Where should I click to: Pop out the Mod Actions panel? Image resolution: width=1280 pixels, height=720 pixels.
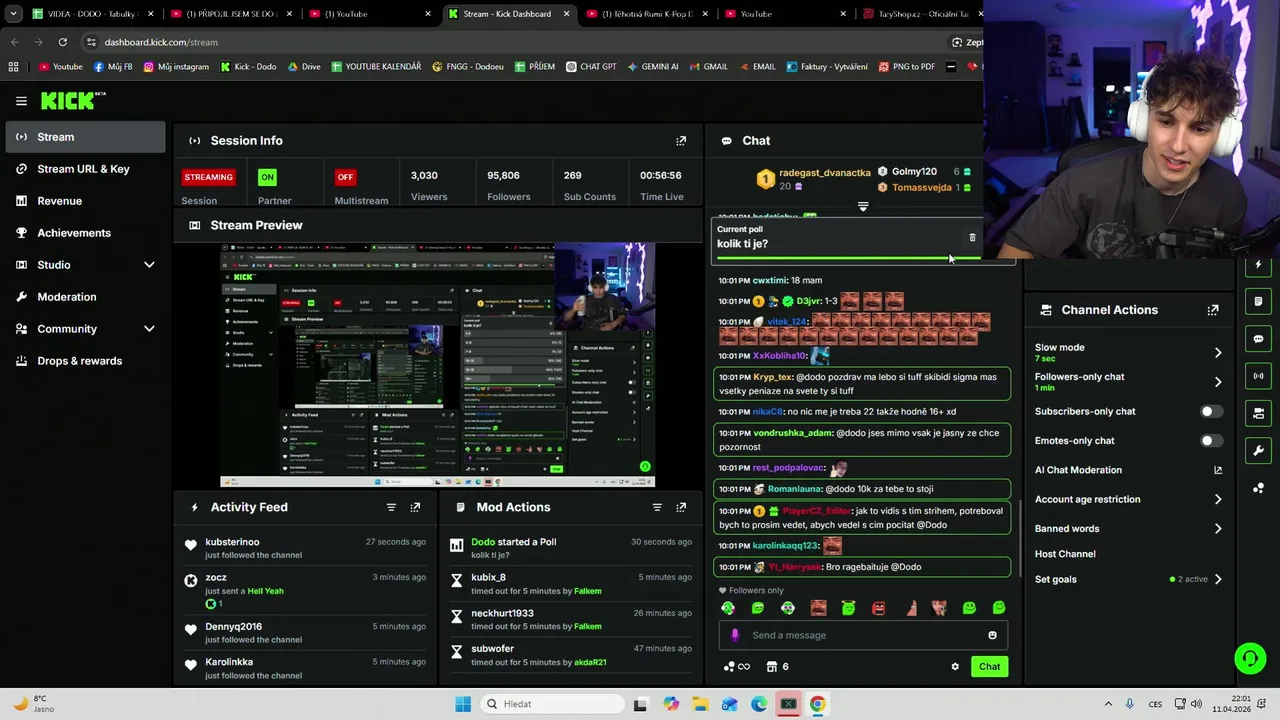coord(681,507)
